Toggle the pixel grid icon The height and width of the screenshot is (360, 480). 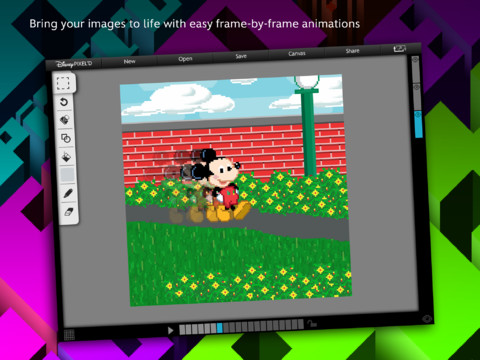tap(69, 335)
